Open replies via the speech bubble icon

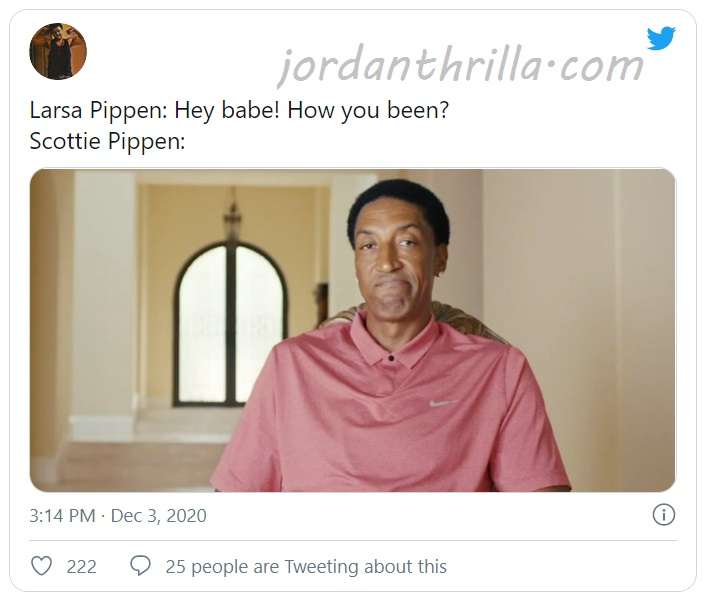coord(140,566)
